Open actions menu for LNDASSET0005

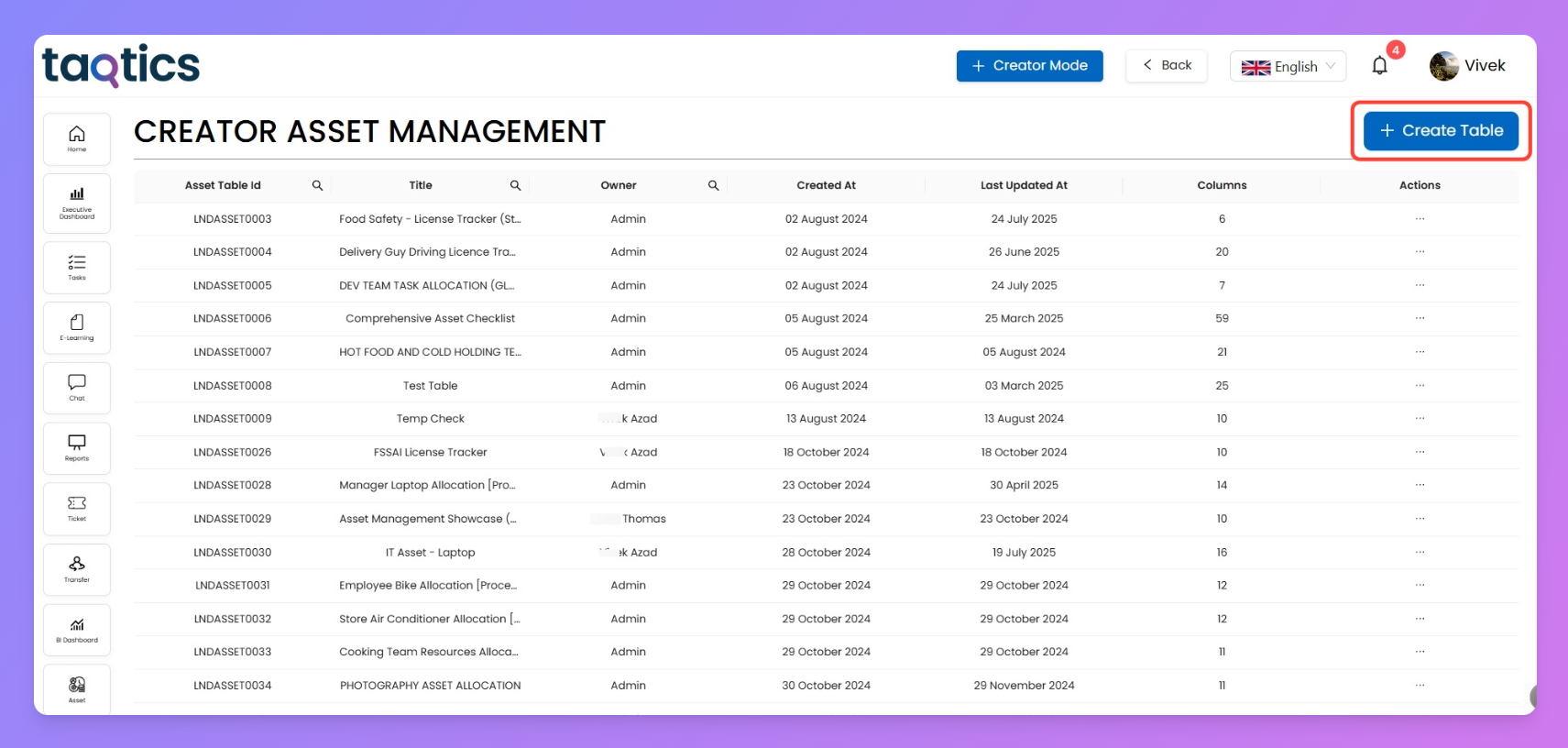[1420, 285]
